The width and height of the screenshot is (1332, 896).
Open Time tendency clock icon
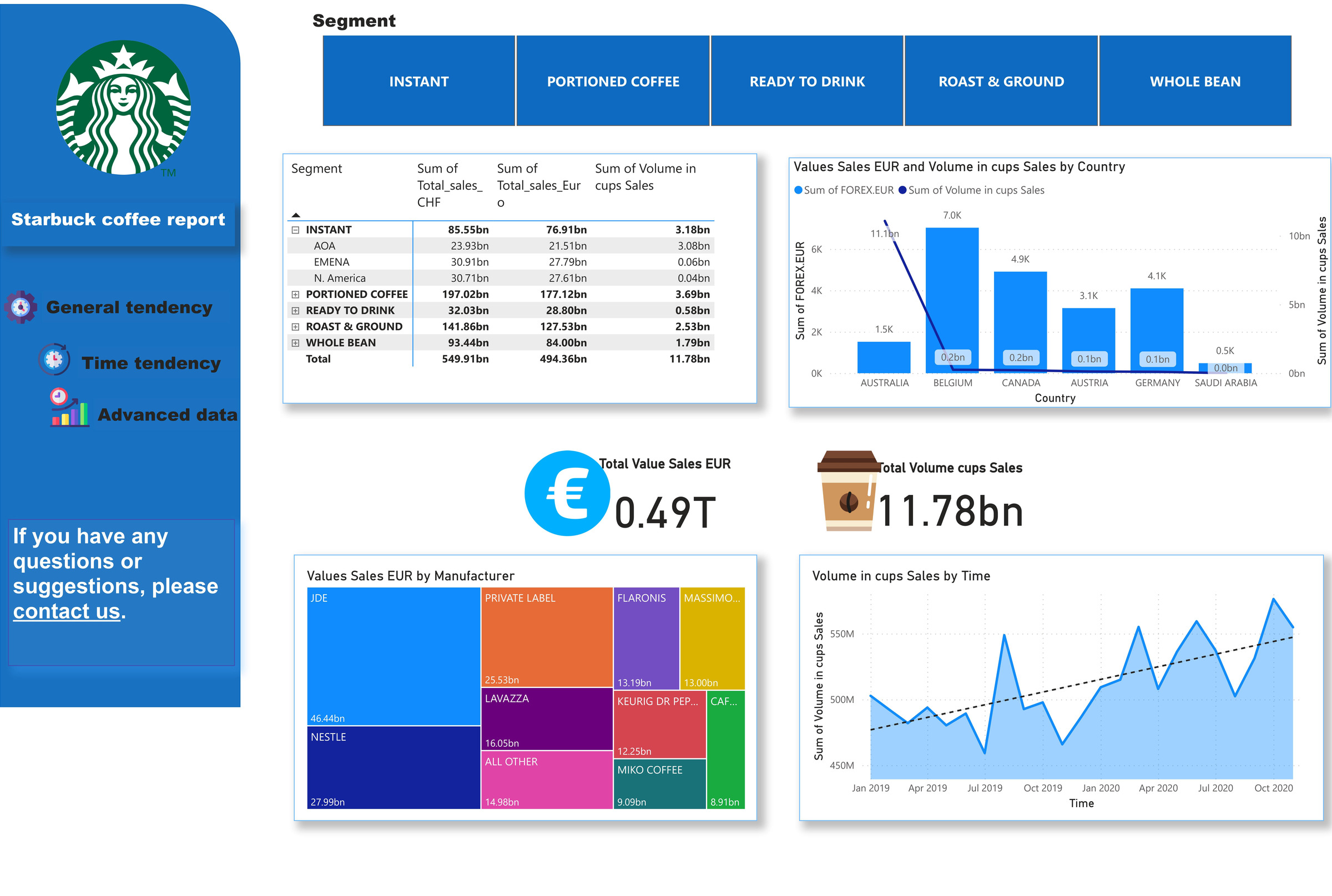[x=54, y=360]
